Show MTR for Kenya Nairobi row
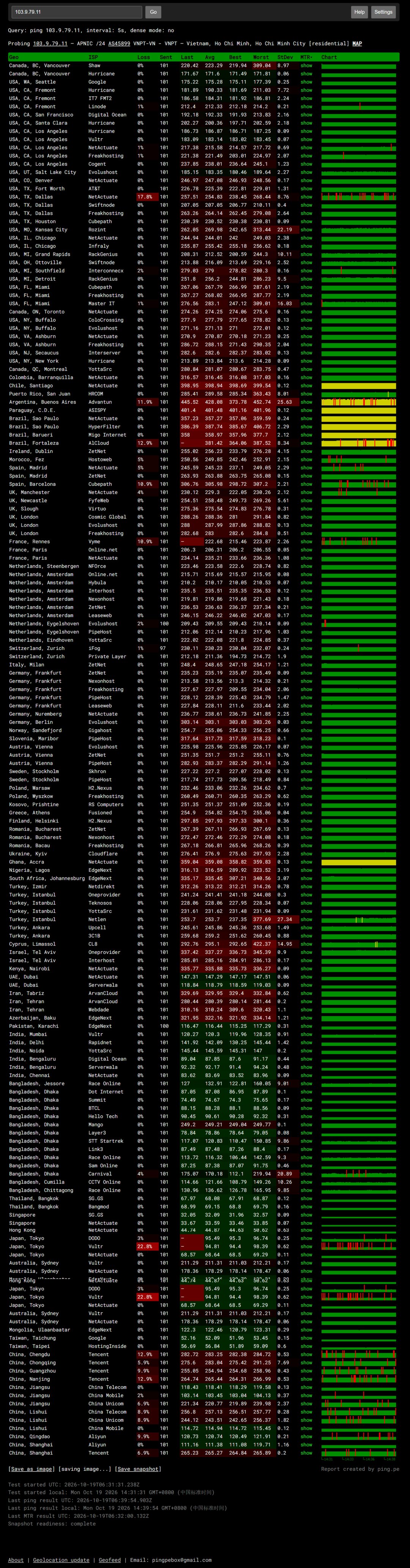This screenshot has width=410, height=1568. click(306, 969)
